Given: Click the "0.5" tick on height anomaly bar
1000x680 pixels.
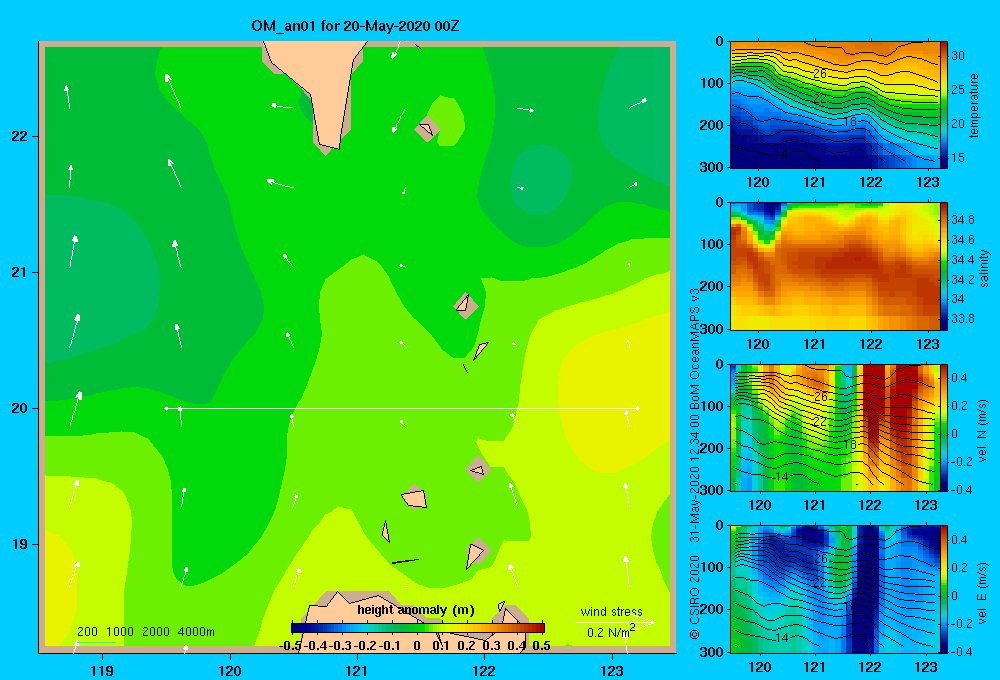Looking at the screenshot, I should (541, 646).
